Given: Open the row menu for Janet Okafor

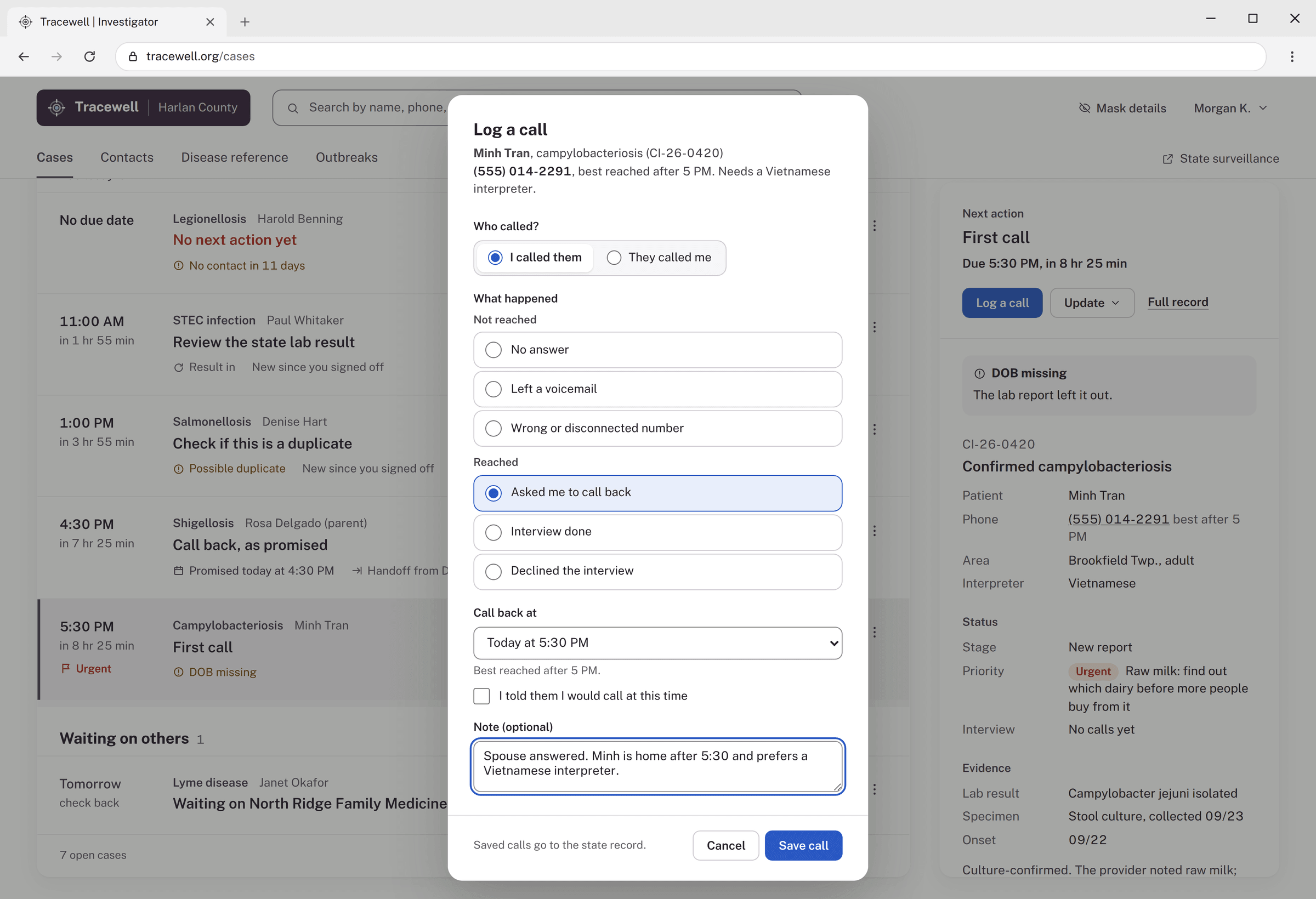Looking at the screenshot, I should coord(874,789).
